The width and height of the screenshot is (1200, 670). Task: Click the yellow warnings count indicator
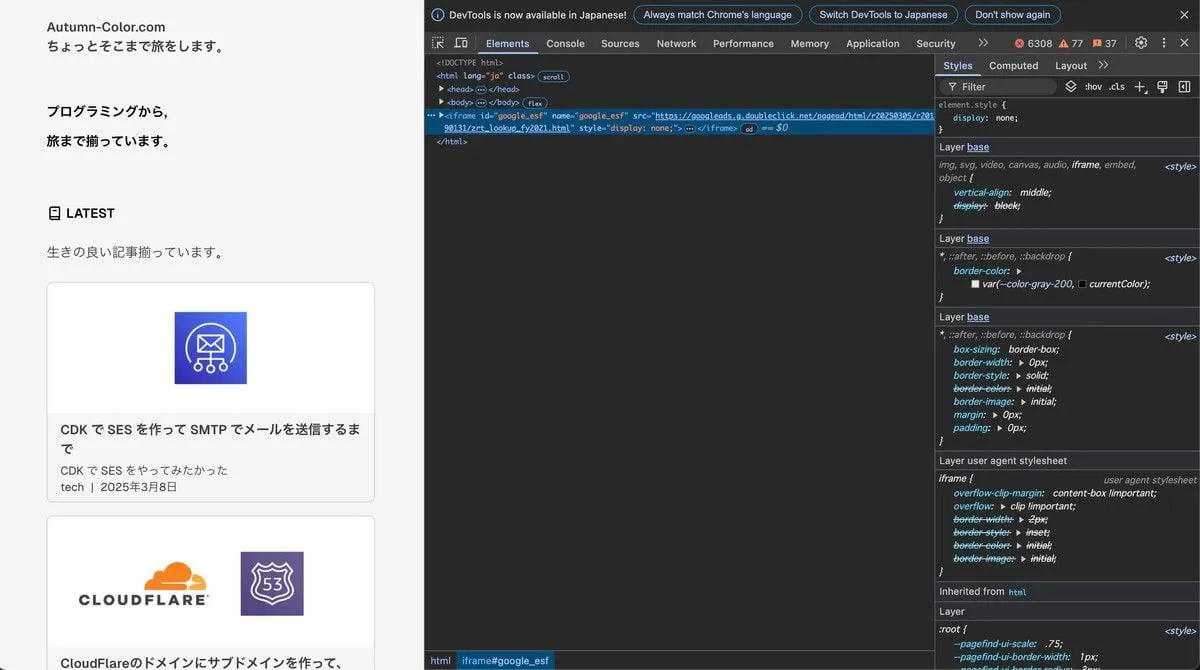coord(1070,44)
